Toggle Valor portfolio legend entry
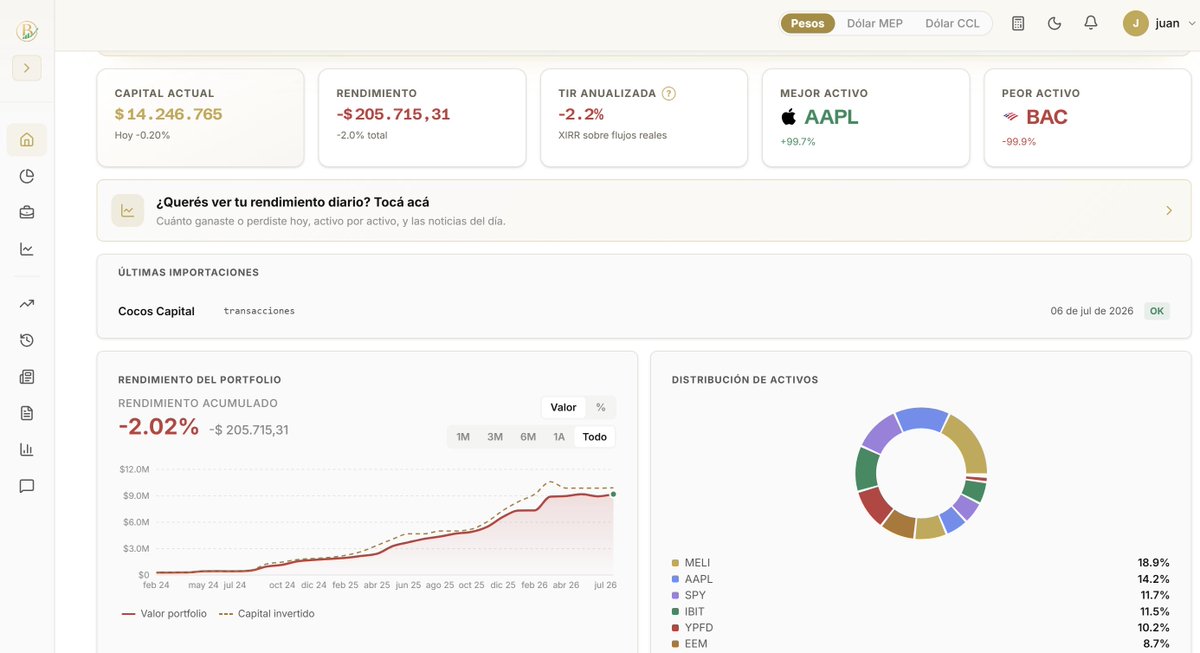Viewport: 1200px width, 653px height. click(164, 613)
